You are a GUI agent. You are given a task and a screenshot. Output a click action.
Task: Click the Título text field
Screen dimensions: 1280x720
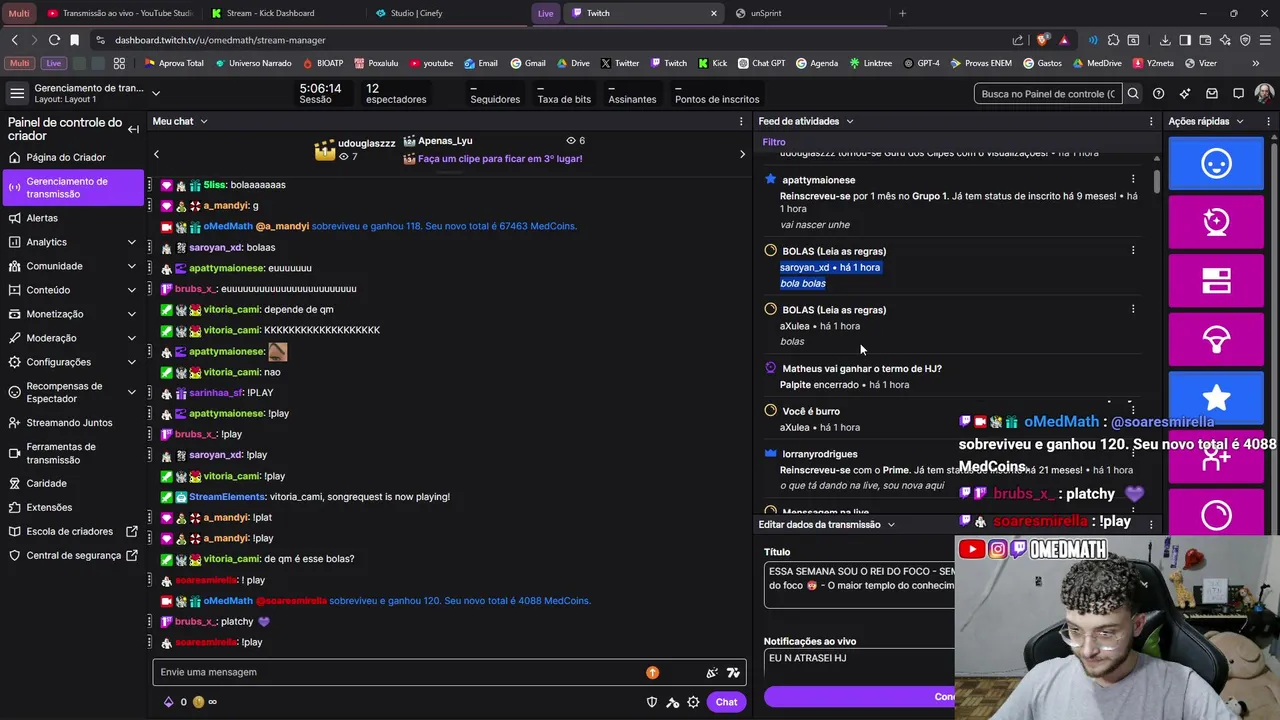coord(860,585)
